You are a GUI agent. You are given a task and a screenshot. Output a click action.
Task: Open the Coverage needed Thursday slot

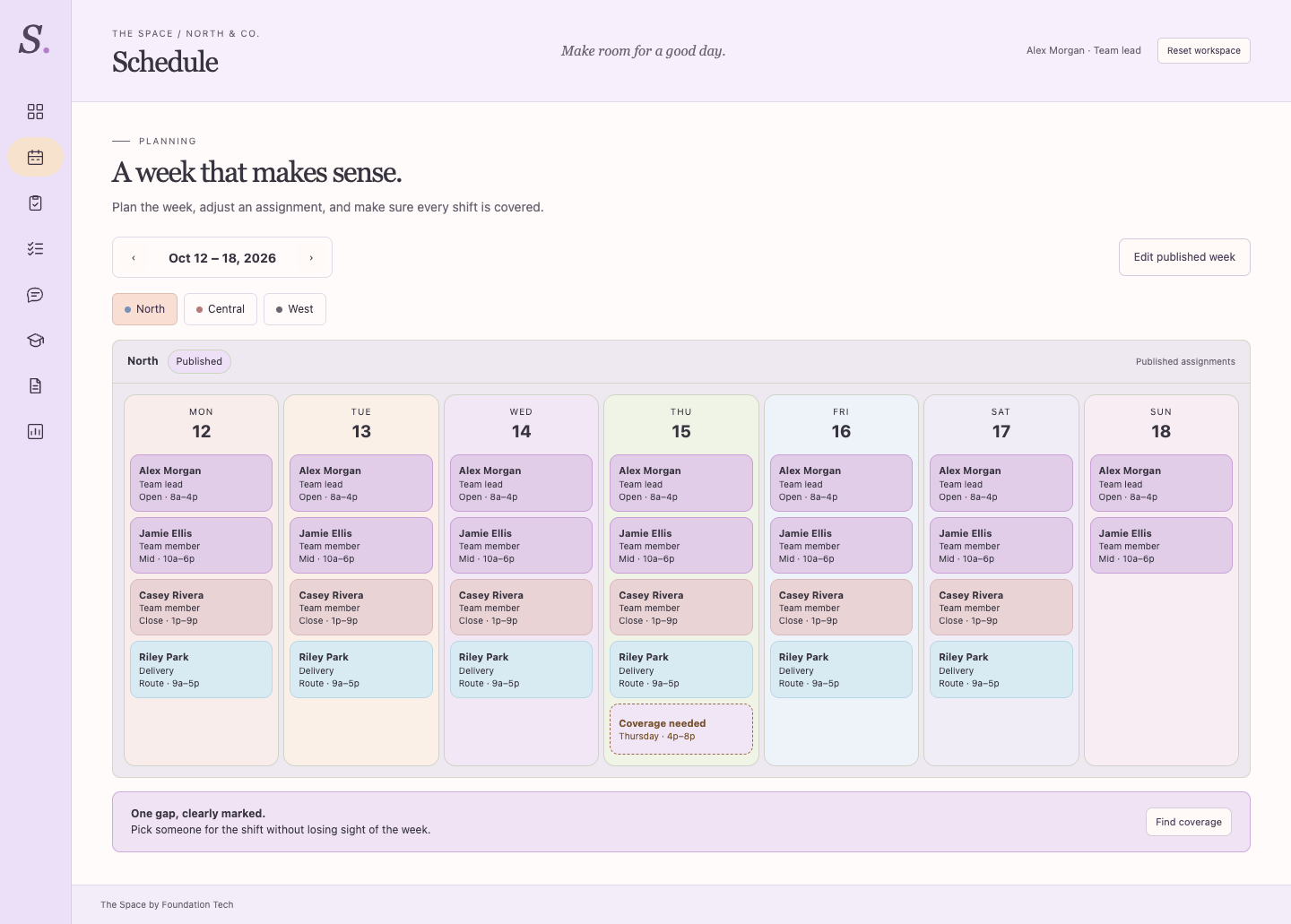(681, 730)
